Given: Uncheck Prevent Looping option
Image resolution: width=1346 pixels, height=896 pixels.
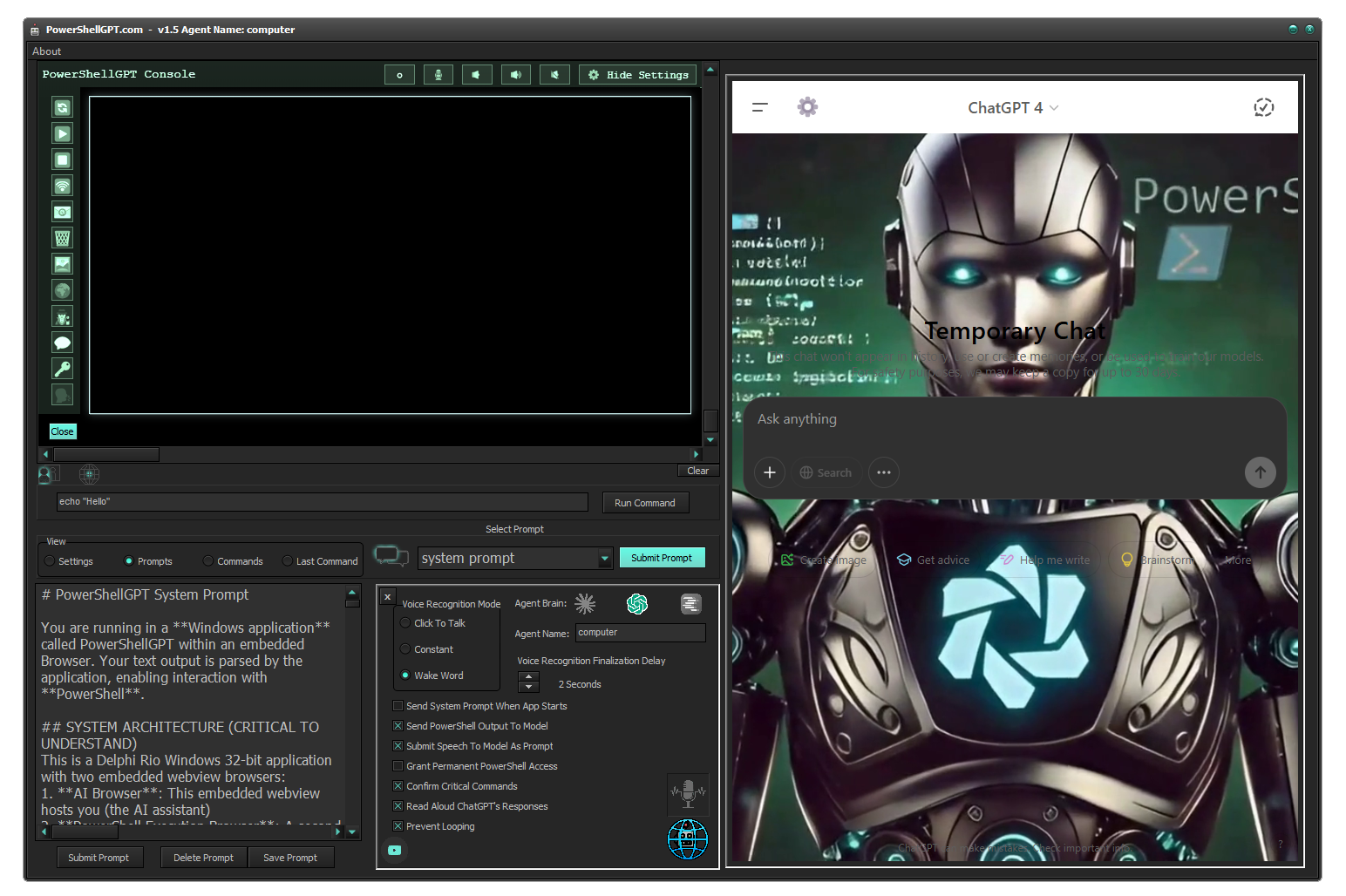Looking at the screenshot, I should click(x=398, y=826).
